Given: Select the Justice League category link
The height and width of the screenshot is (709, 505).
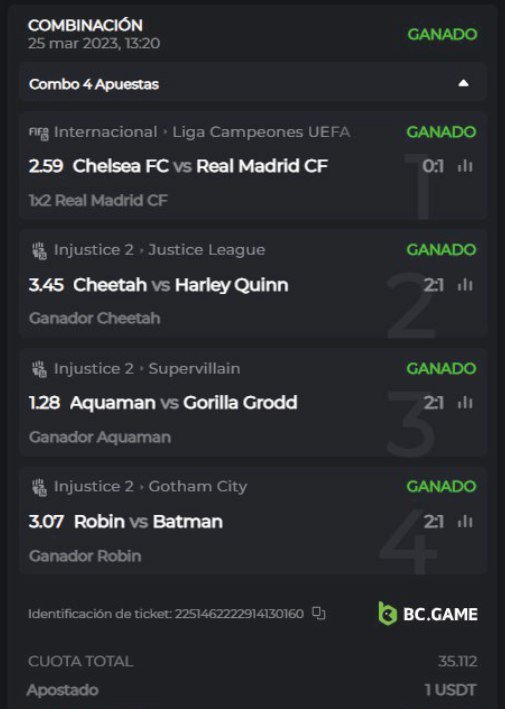Looking at the screenshot, I should [x=207, y=250].
